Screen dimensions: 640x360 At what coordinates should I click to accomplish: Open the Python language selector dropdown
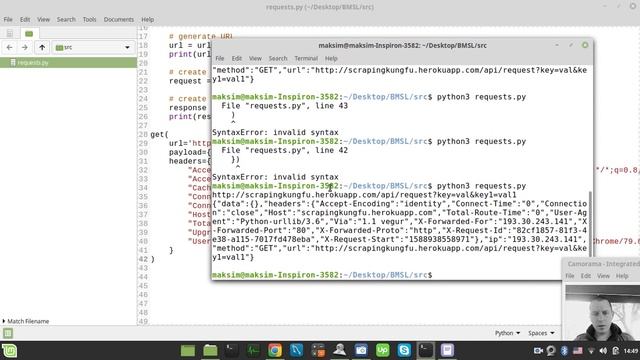507,333
